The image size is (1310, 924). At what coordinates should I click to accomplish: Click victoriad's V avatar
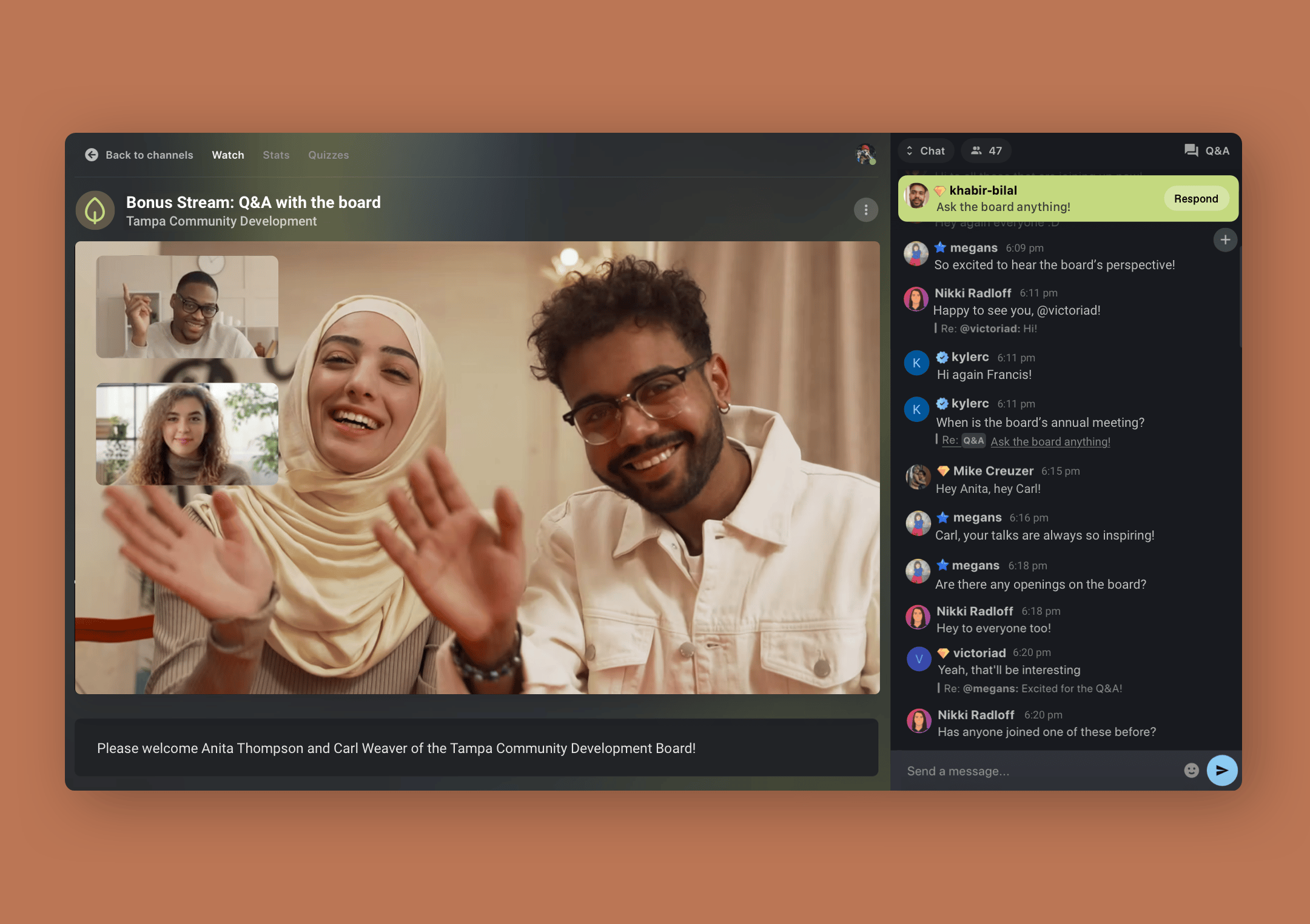(919, 659)
